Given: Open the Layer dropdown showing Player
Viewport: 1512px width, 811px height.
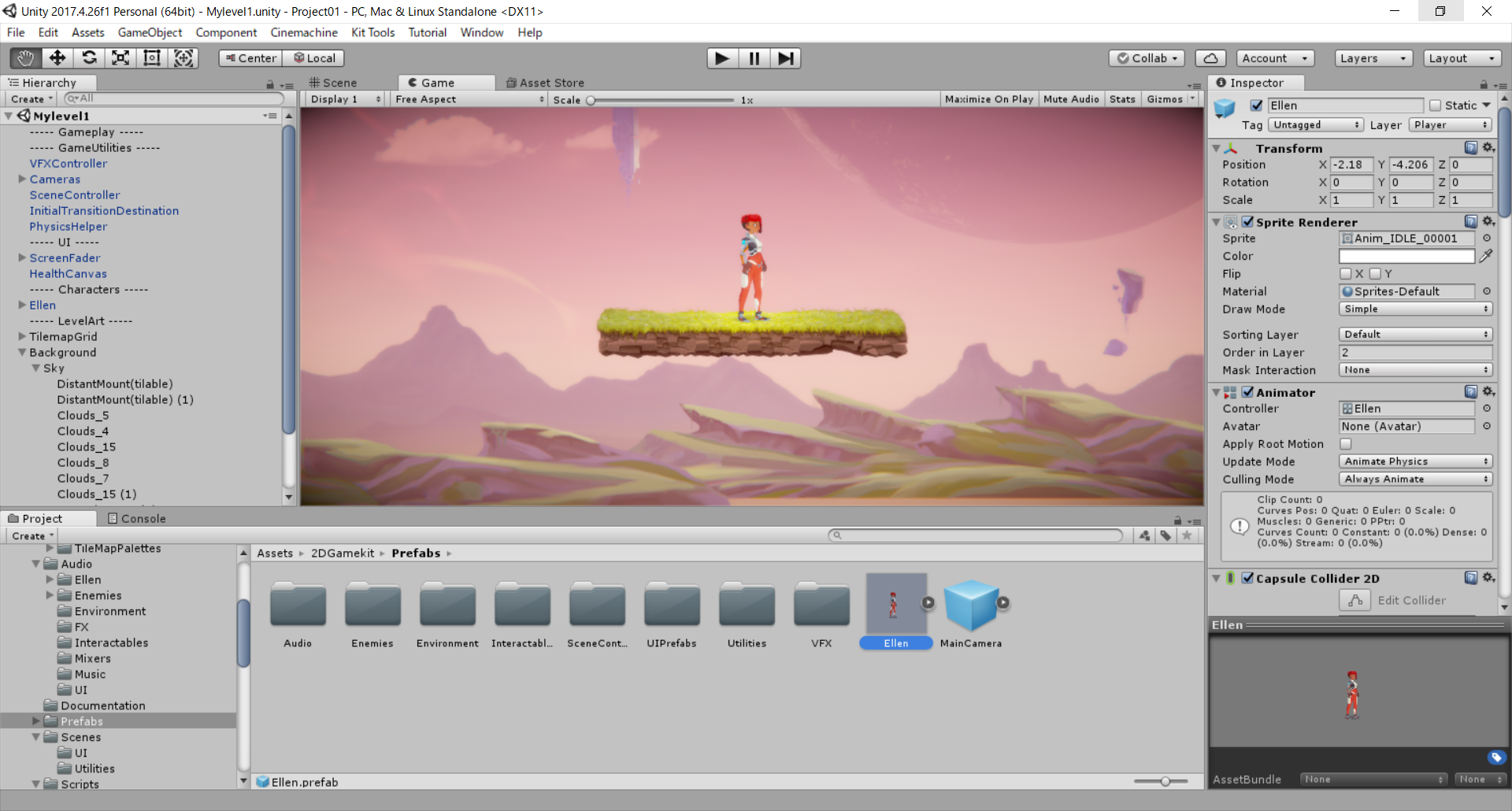Looking at the screenshot, I should 1450,125.
